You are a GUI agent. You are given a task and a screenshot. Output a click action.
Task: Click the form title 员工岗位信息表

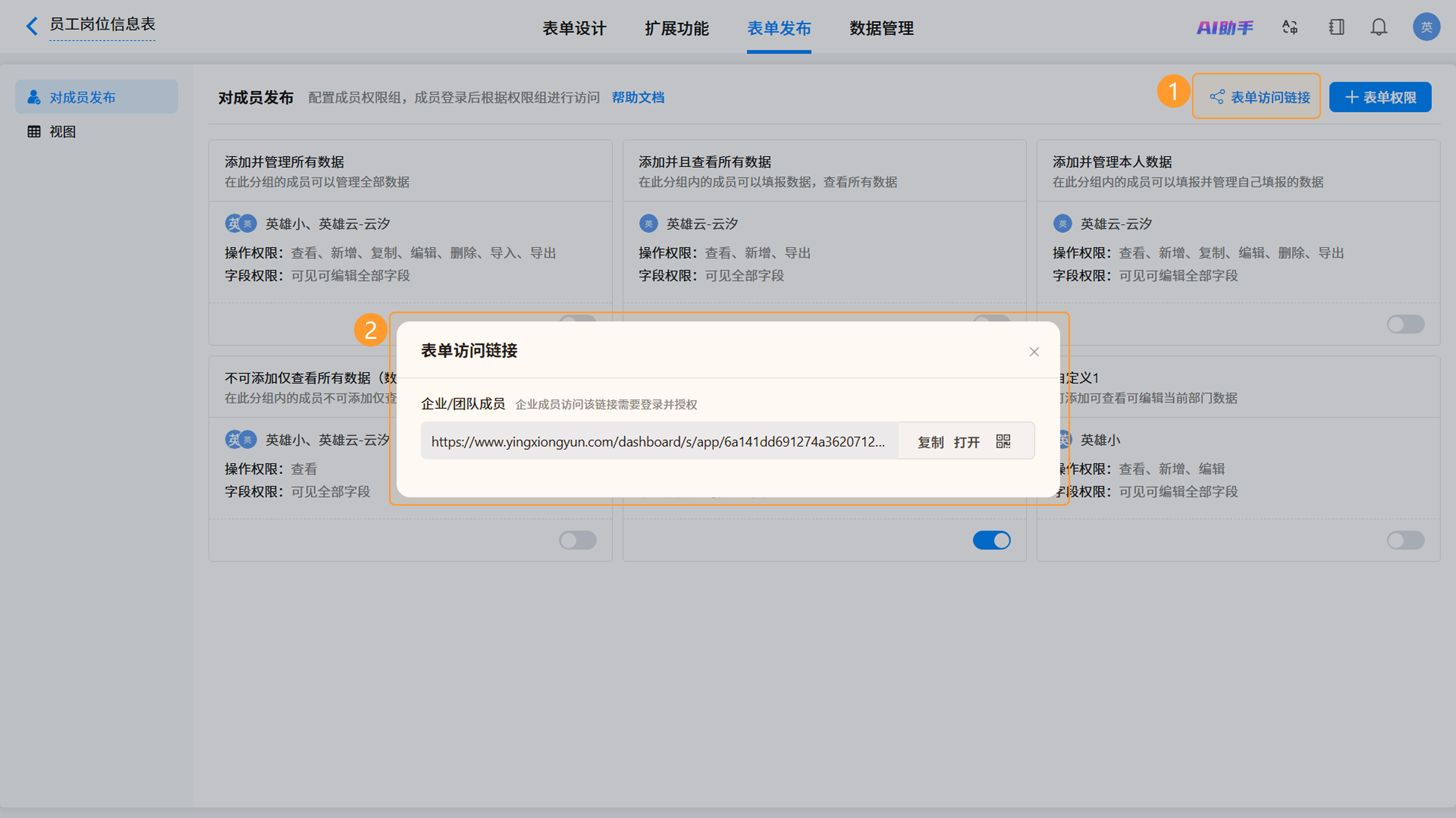(x=102, y=24)
